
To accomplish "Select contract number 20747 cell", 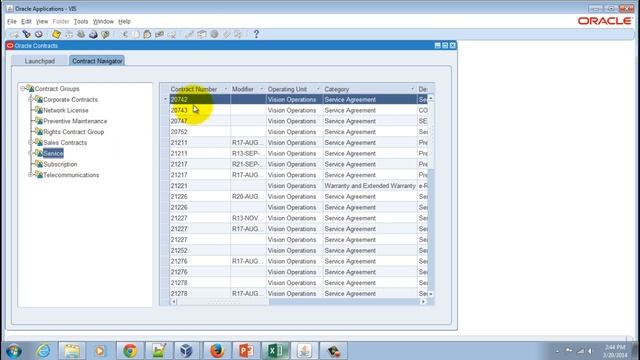I will (200, 121).
